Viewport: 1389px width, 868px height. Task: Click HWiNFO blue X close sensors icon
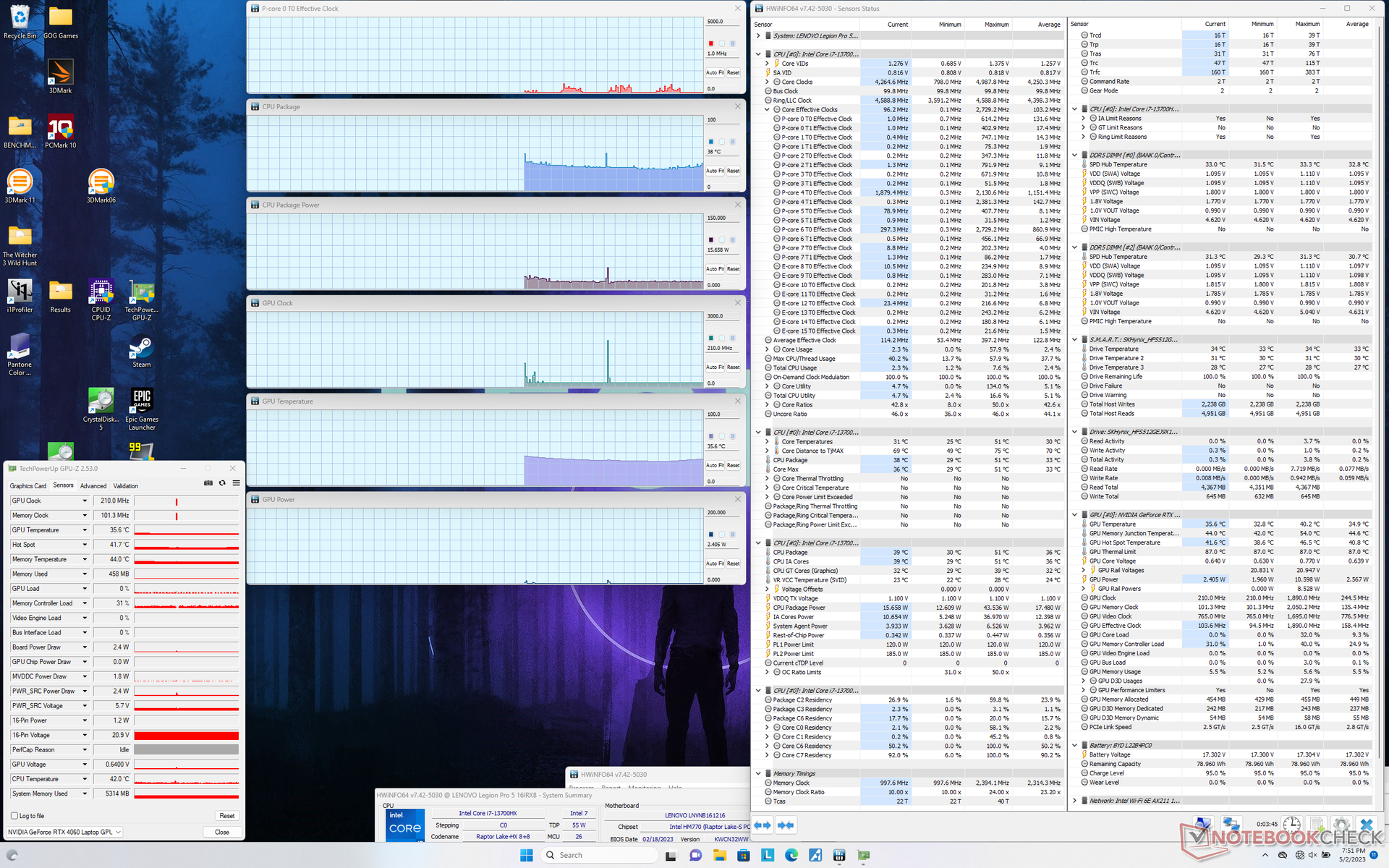(1366, 825)
